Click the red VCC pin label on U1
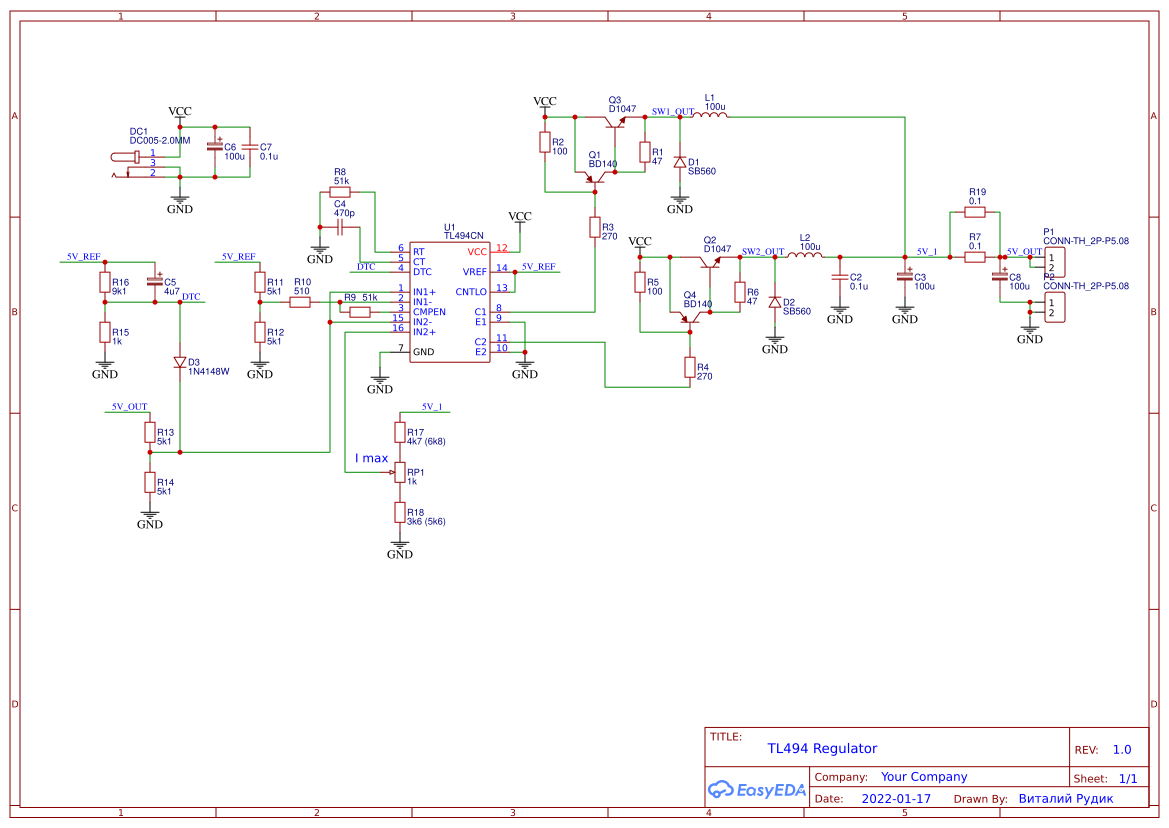The image size is (1169, 828). [x=477, y=252]
